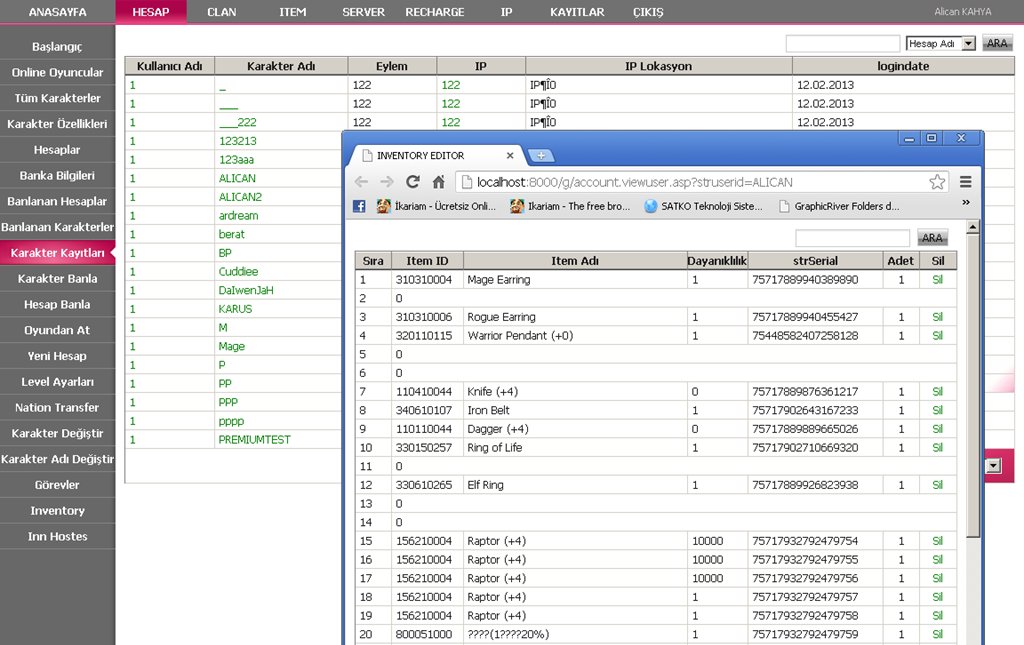Click the browser back arrow icon
The width and height of the screenshot is (1024, 645).
[361, 182]
